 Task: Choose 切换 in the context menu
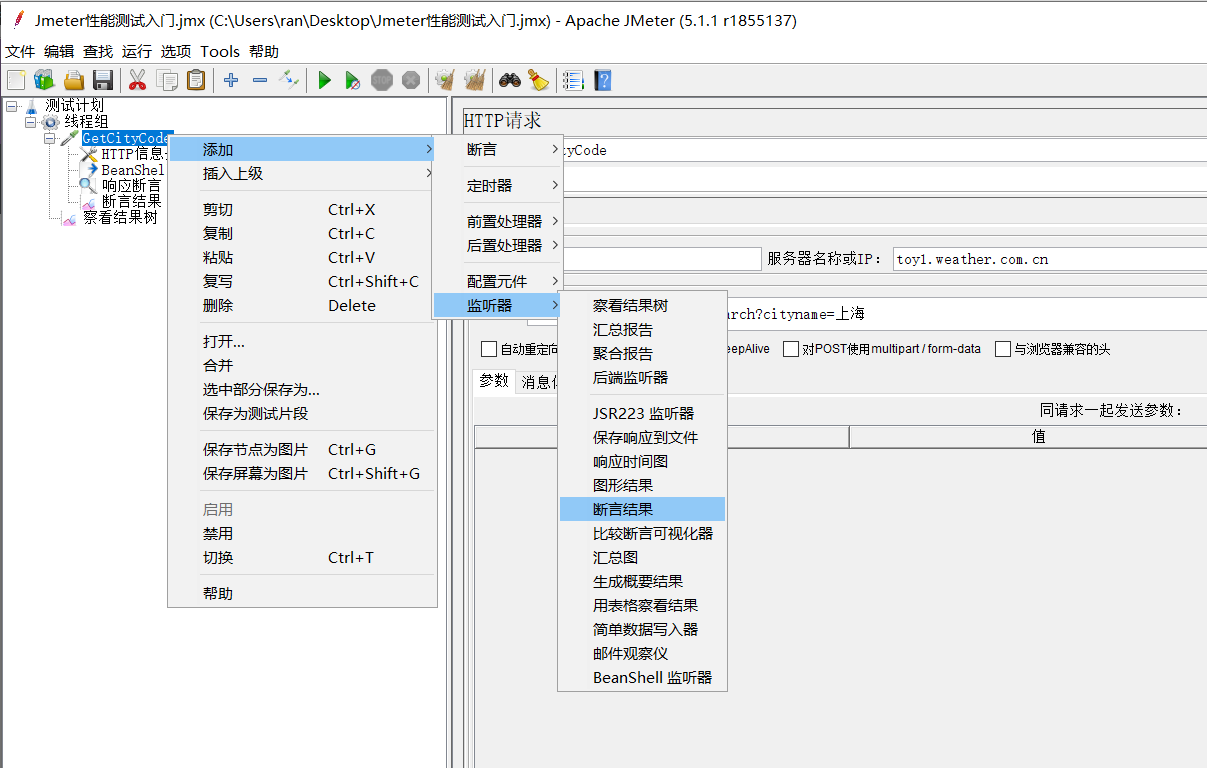coord(302,557)
